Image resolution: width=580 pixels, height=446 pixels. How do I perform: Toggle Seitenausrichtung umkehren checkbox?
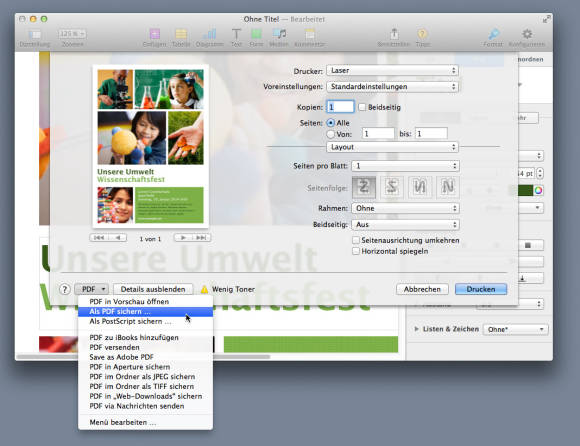pyautogui.click(x=356, y=240)
